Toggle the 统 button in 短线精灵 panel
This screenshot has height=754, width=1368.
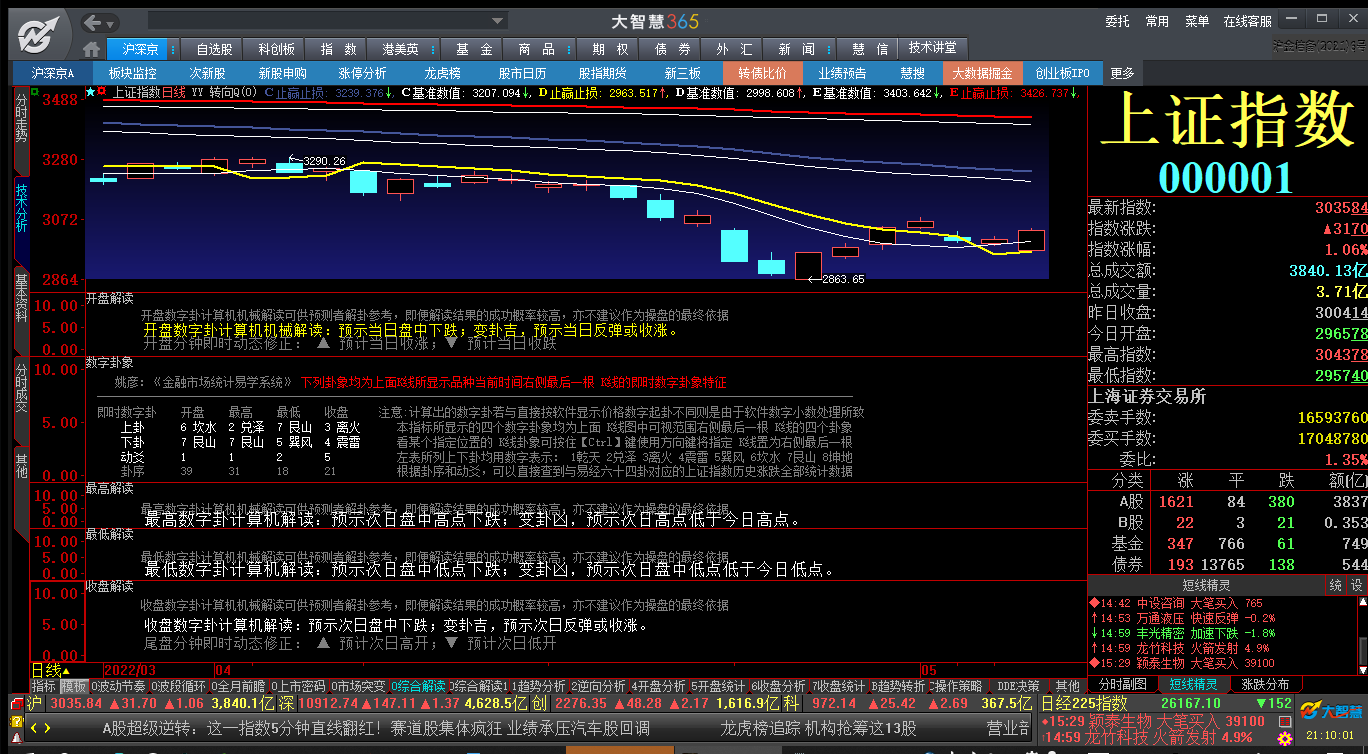click(1335, 586)
